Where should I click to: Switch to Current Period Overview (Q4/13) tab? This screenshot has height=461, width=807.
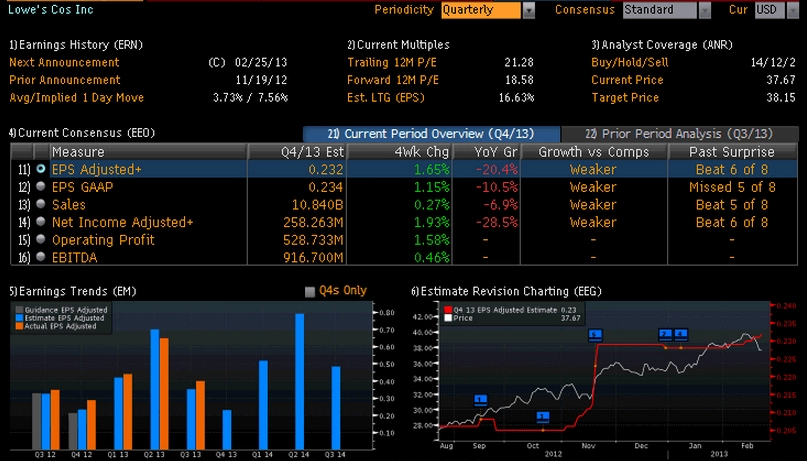tap(431, 134)
